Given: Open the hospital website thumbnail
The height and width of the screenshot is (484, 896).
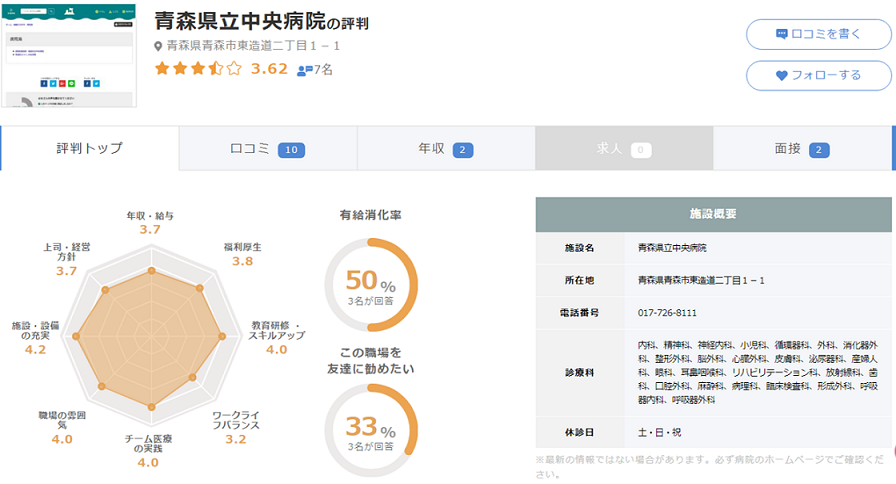Looking at the screenshot, I should (71, 56).
